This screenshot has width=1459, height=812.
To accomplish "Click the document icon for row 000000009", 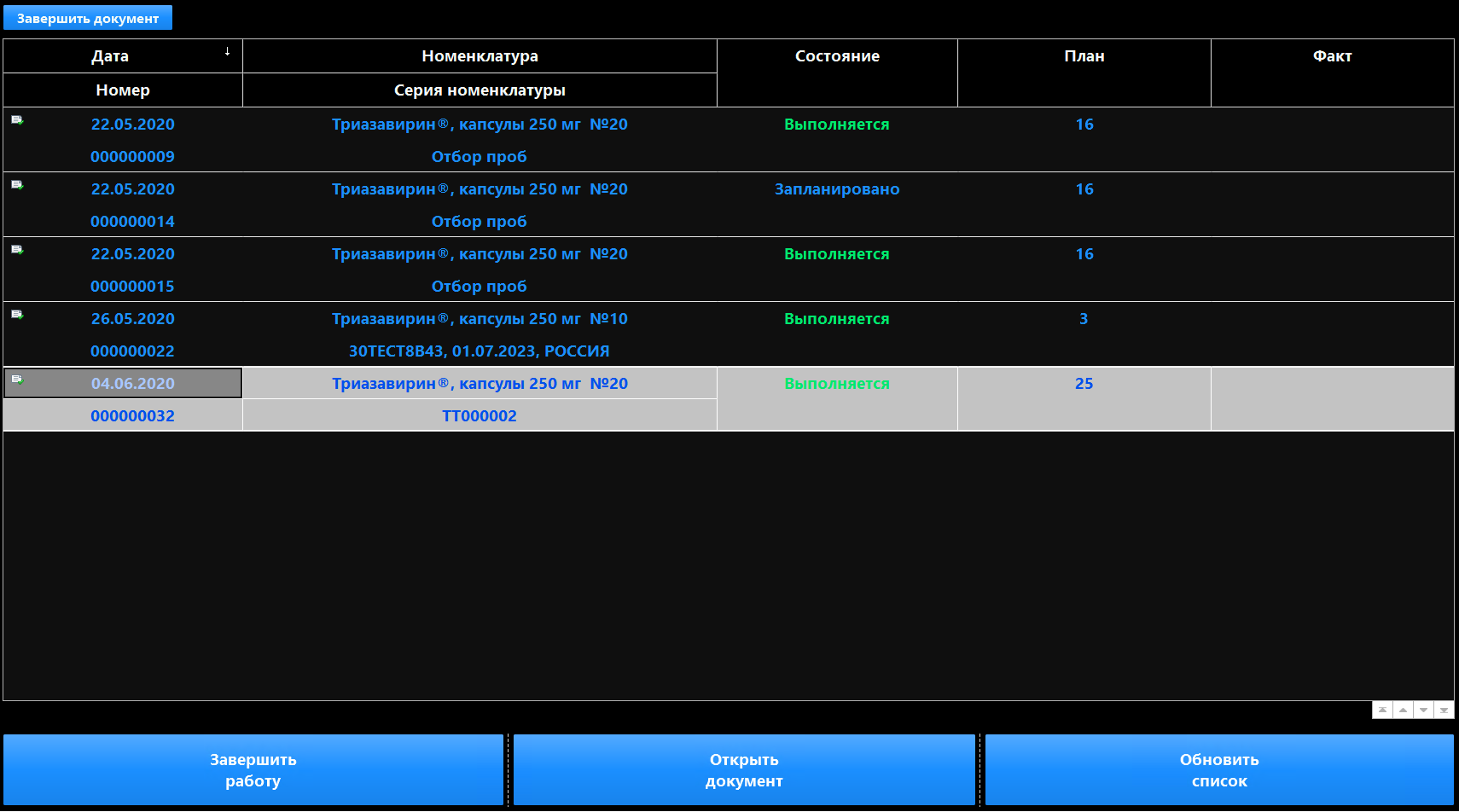I will point(17,120).
